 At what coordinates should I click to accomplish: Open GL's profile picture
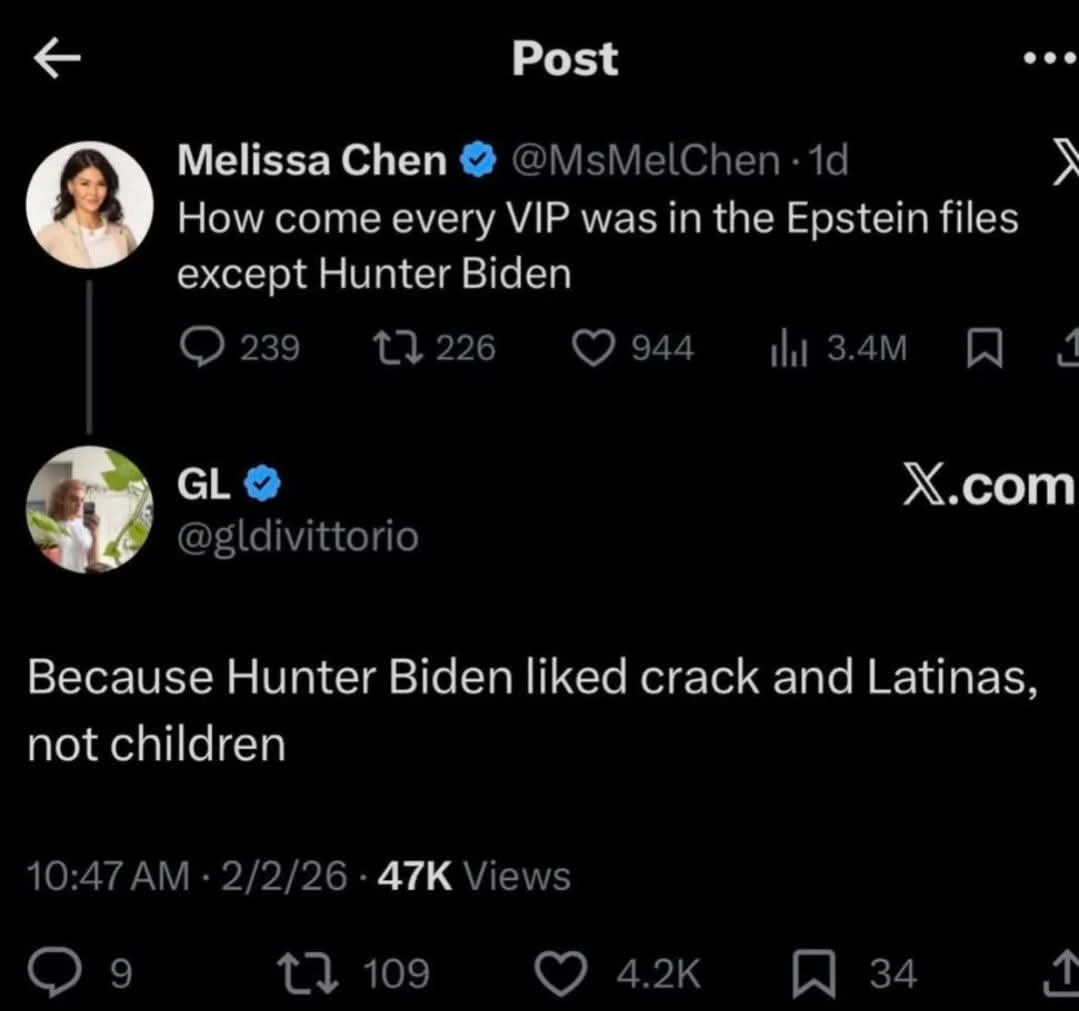tap(89, 509)
